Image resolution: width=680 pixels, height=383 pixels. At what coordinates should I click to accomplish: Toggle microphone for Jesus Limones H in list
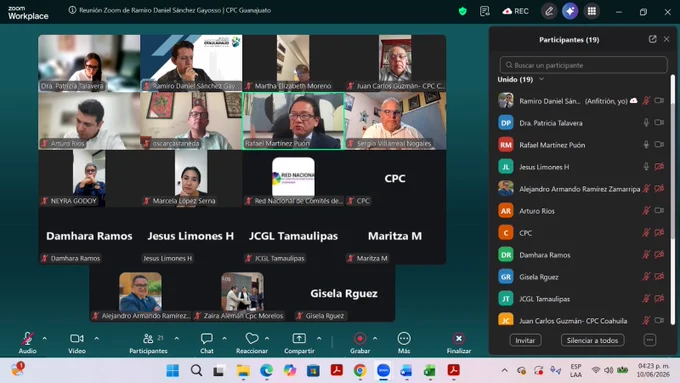[x=646, y=167]
